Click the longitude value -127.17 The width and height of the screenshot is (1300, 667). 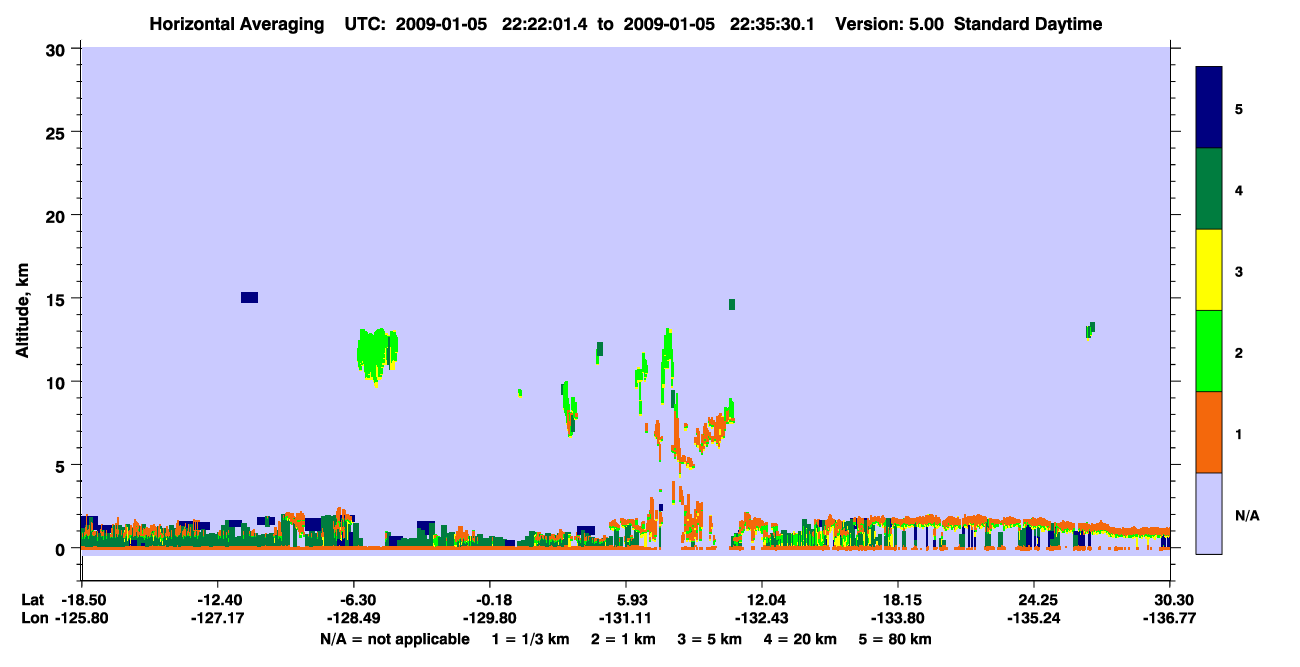click(x=217, y=618)
